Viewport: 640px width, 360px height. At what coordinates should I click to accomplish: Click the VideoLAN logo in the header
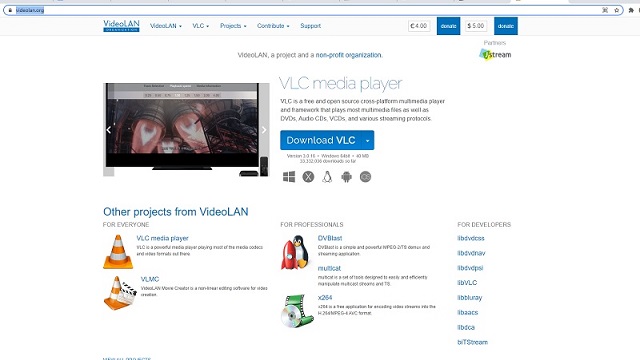click(121, 26)
